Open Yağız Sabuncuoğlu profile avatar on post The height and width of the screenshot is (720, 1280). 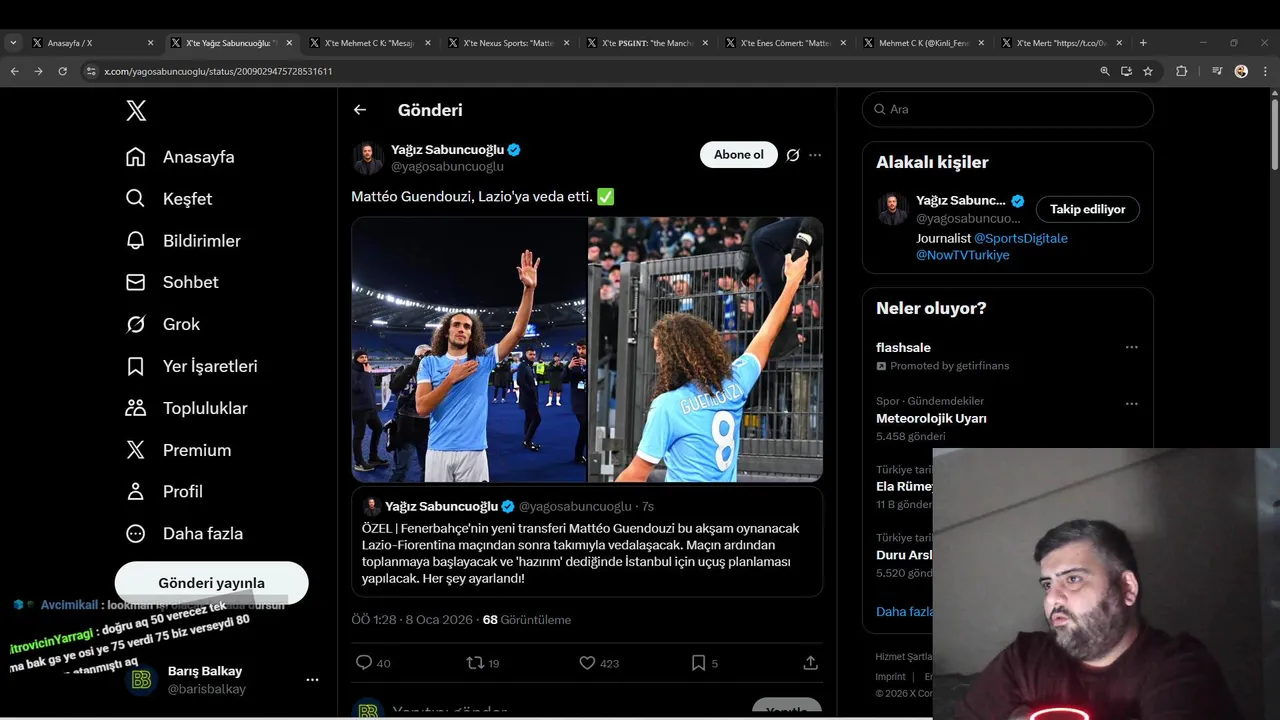(368, 158)
